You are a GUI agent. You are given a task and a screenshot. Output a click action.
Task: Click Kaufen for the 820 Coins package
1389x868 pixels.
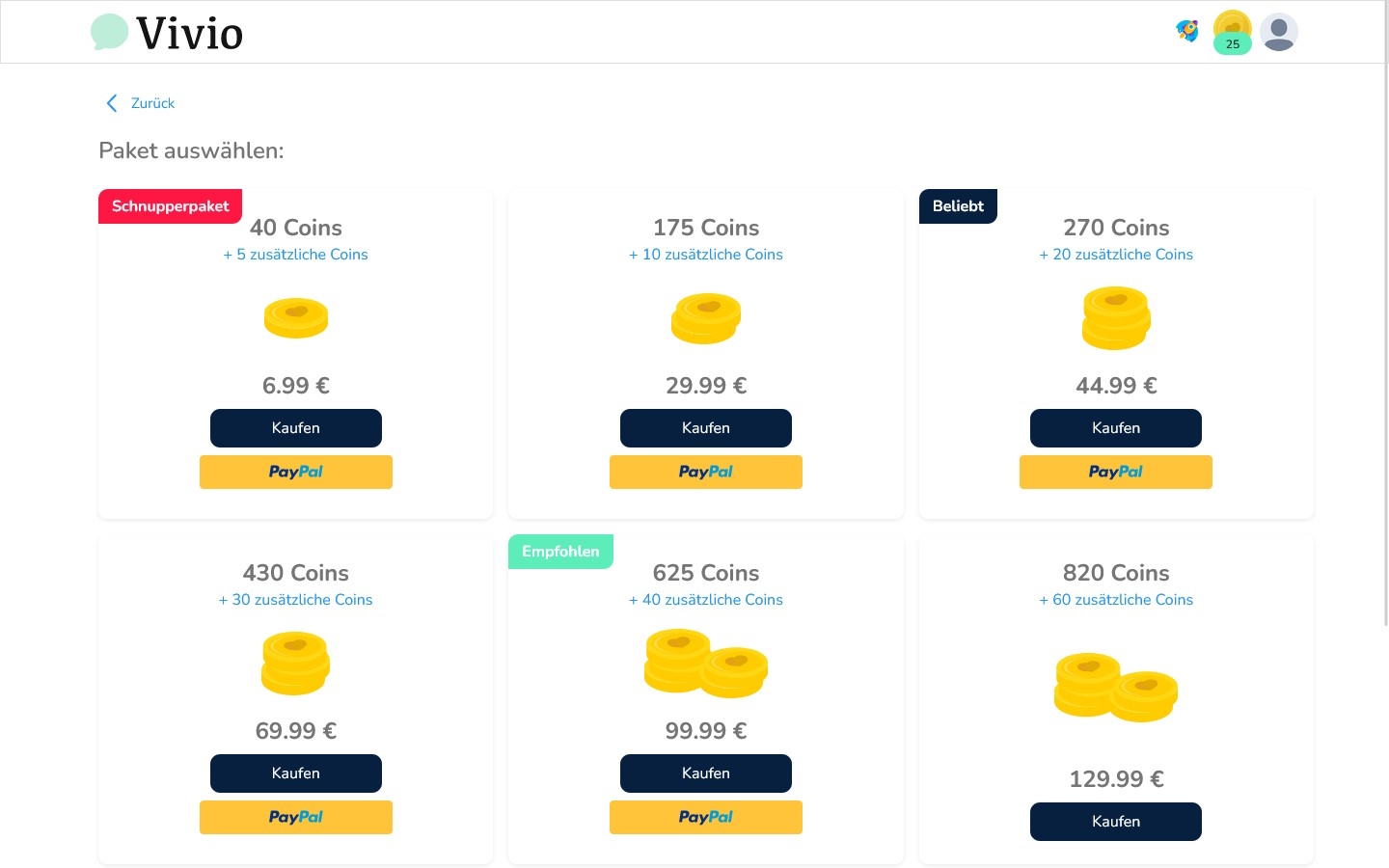click(x=1116, y=822)
